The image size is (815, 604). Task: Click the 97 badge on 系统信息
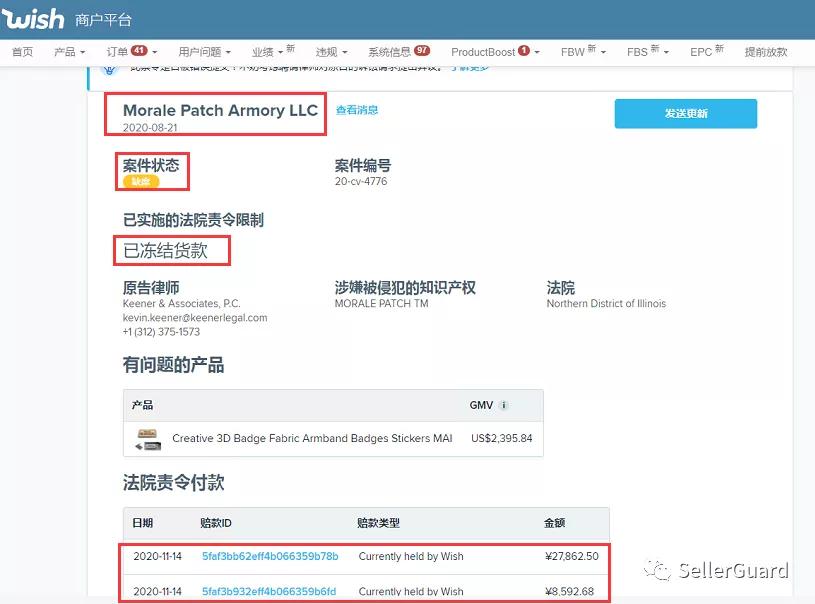422,50
